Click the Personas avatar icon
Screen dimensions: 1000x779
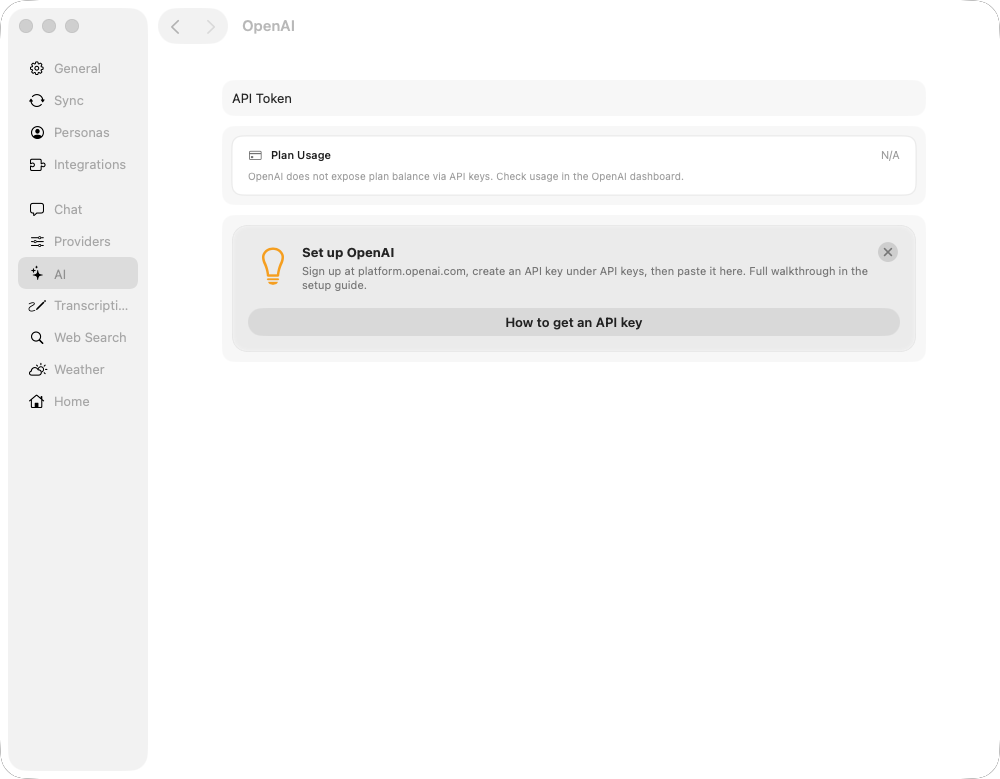click(37, 132)
